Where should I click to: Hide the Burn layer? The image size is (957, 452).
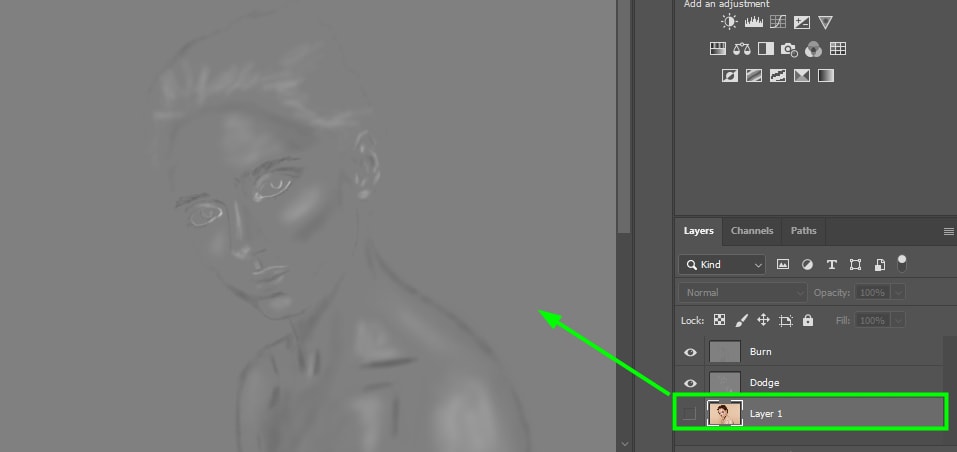[690, 352]
